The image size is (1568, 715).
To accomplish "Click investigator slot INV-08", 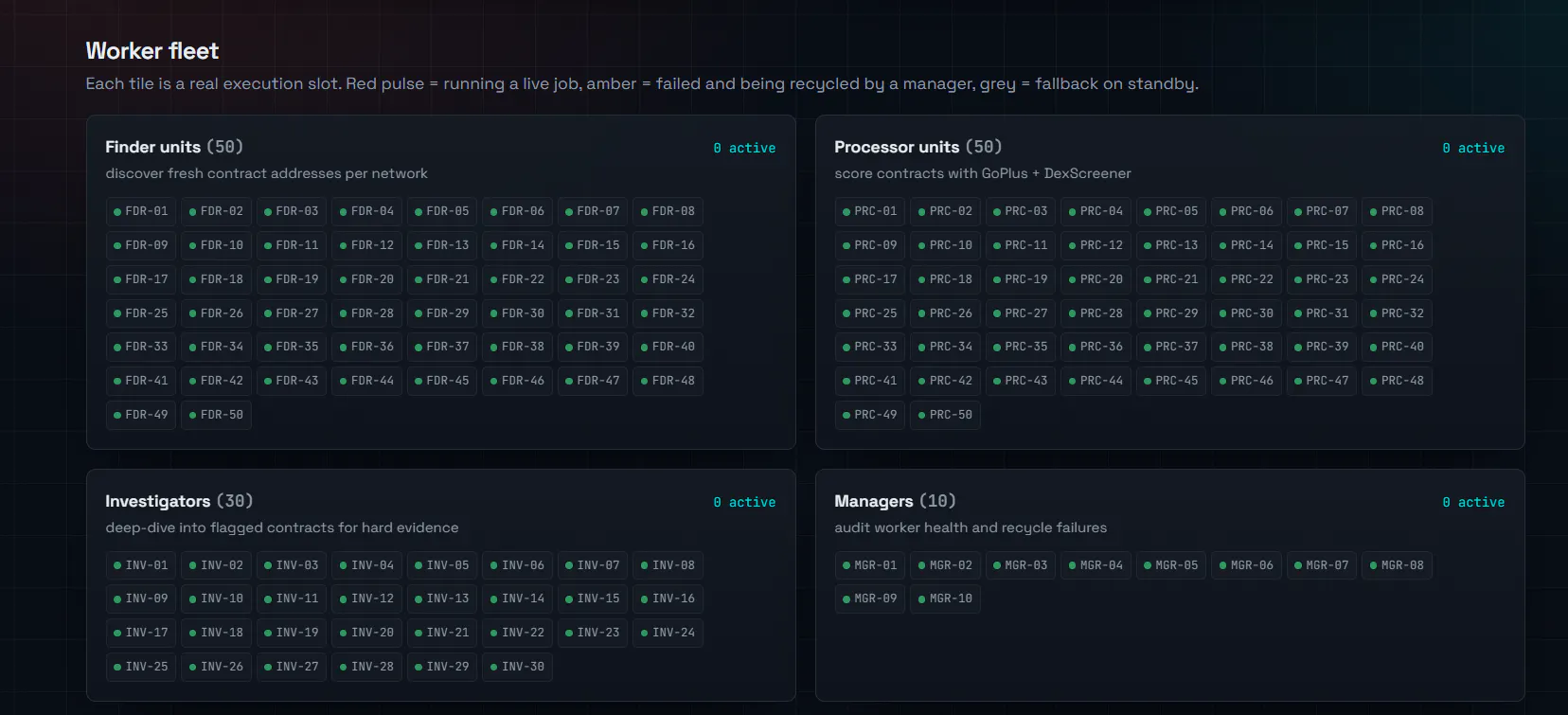I will pyautogui.click(x=668, y=565).
